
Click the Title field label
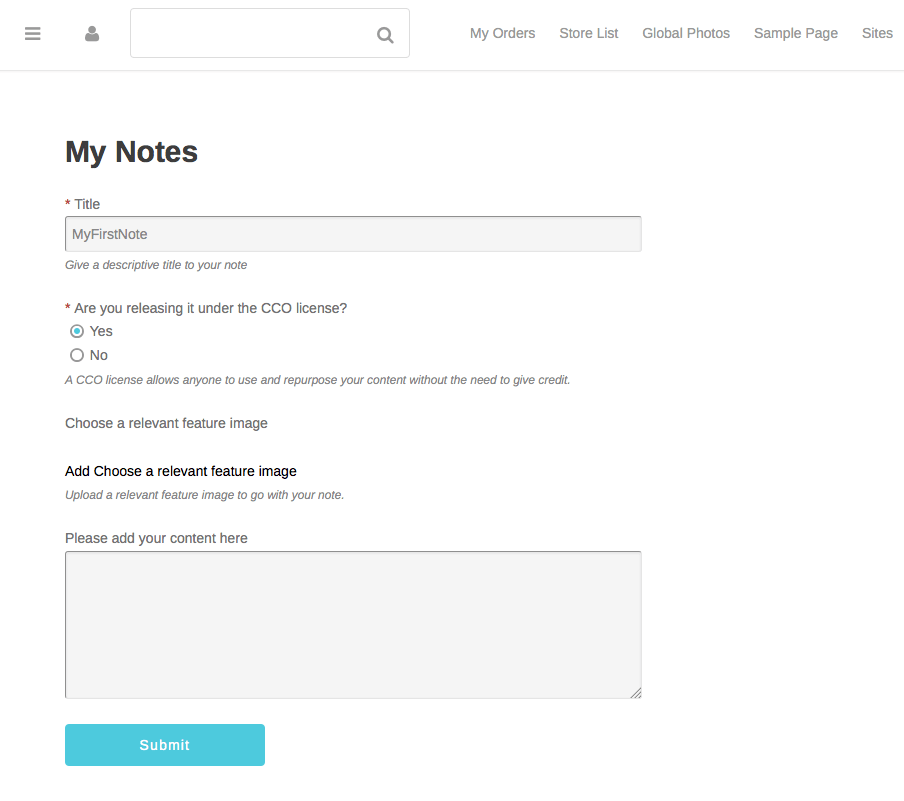(86, 204)
